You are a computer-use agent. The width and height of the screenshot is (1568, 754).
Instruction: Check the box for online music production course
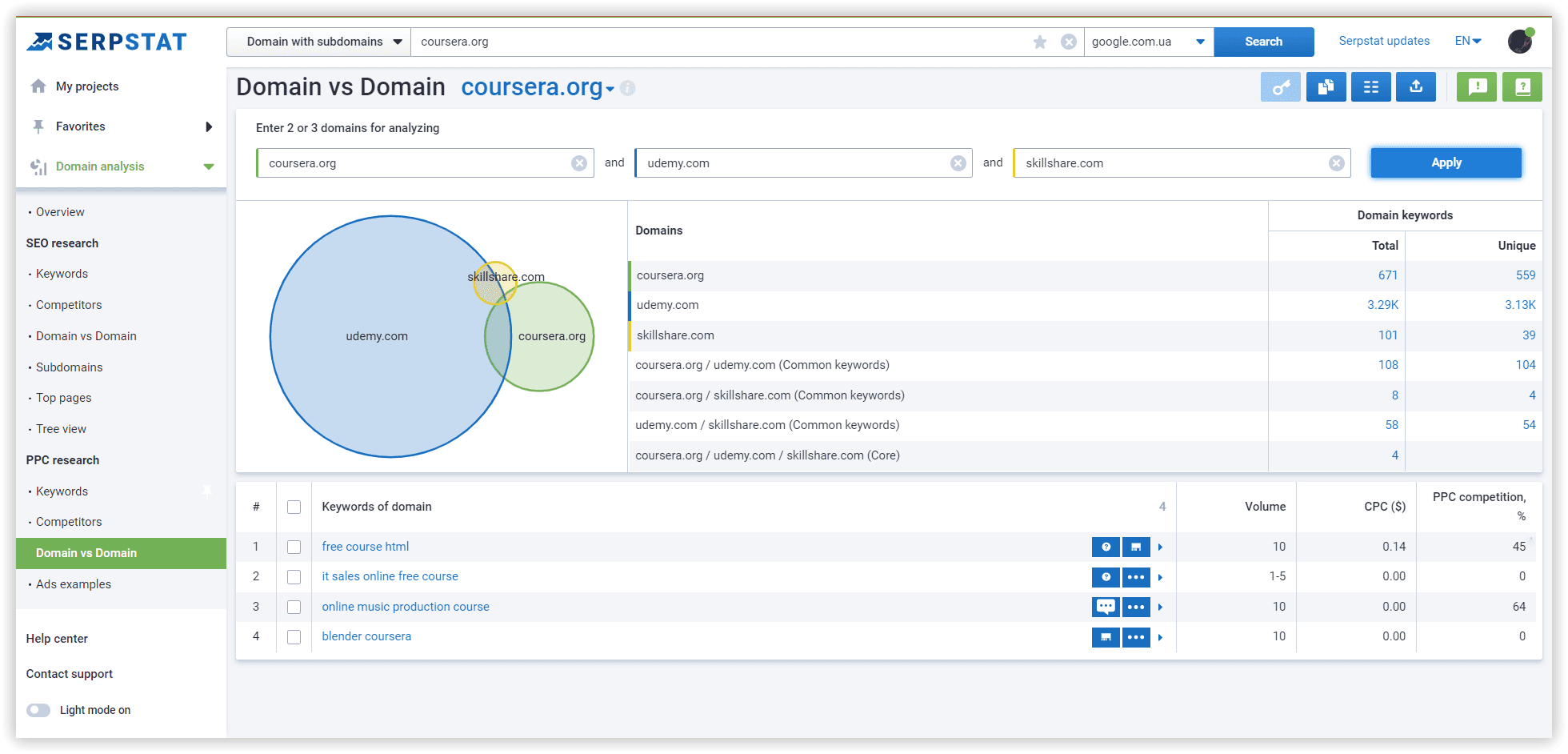[294, 607]
